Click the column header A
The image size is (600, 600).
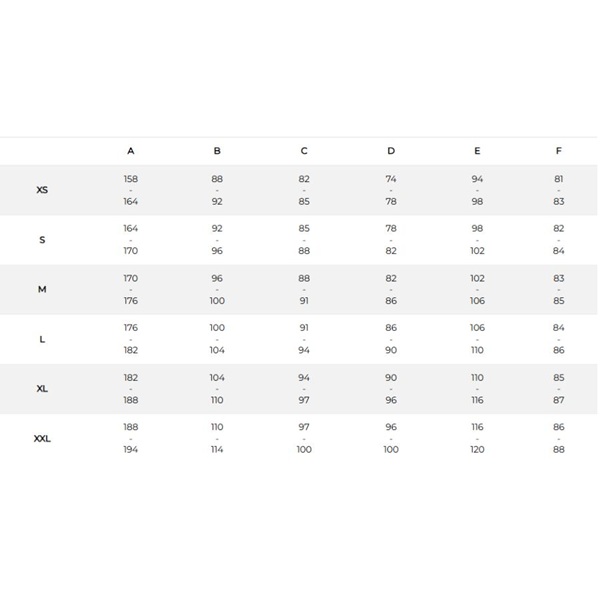pyautogui.click(x=130, y=151)
